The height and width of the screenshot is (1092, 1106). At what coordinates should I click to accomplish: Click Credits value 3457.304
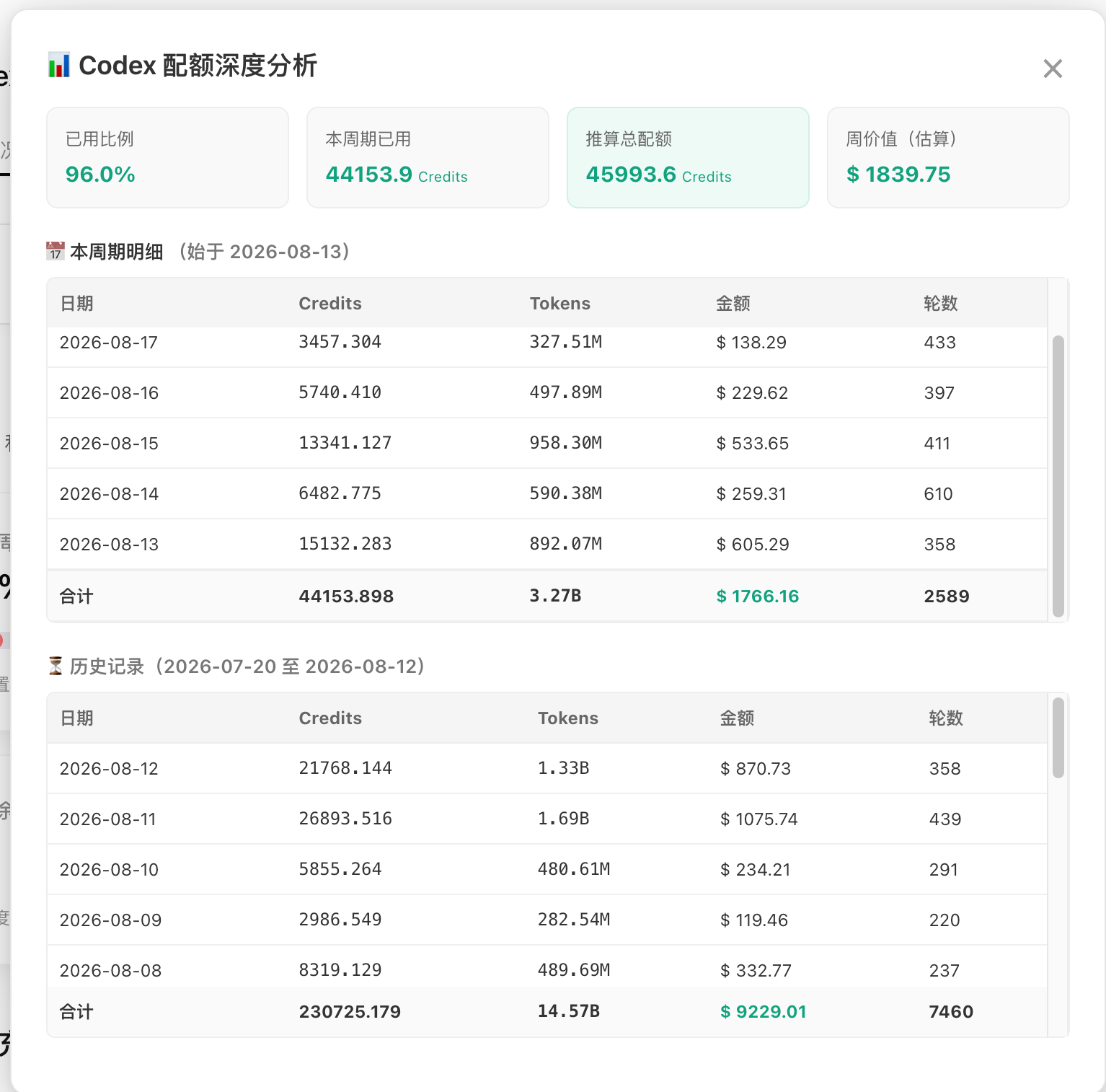point(340,342)
